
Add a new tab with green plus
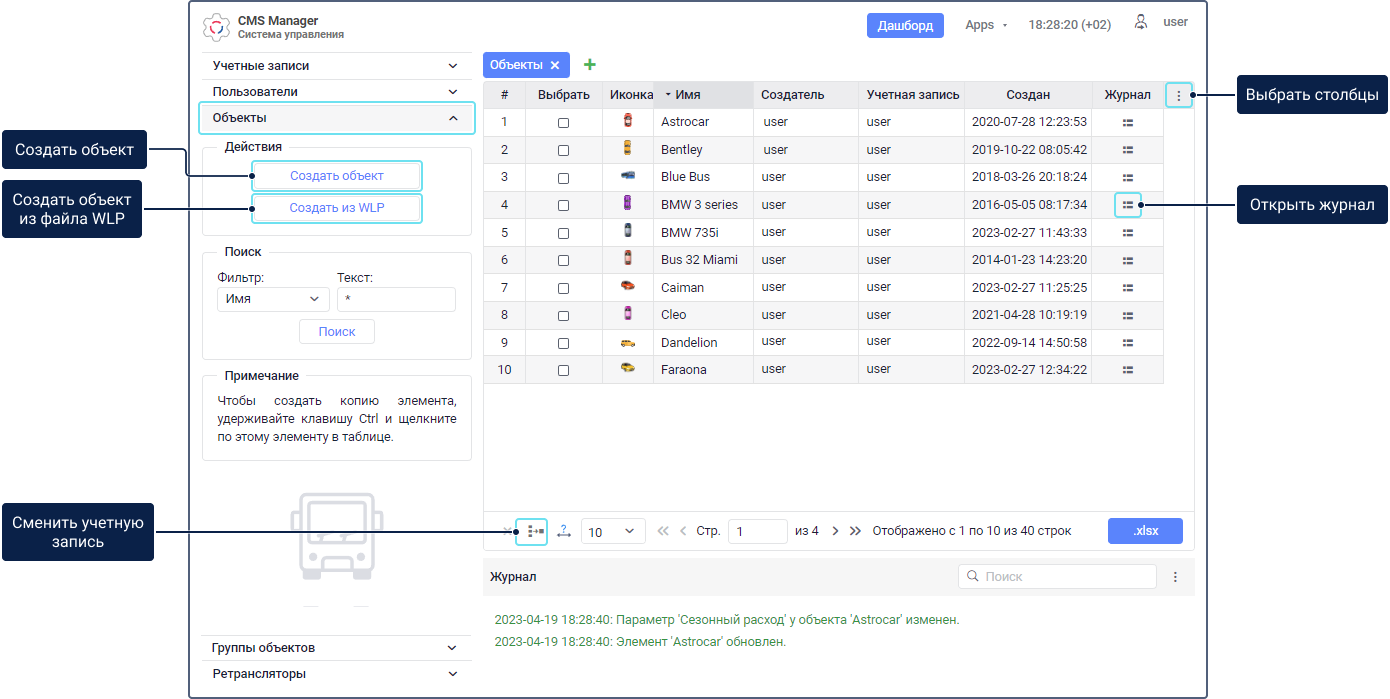coord(590,65)
